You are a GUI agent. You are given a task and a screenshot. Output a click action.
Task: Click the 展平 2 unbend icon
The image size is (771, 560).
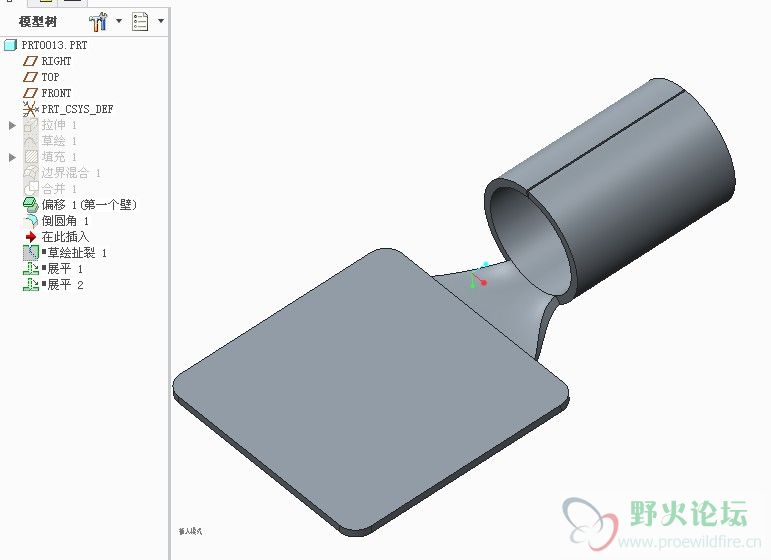(30, 285)
